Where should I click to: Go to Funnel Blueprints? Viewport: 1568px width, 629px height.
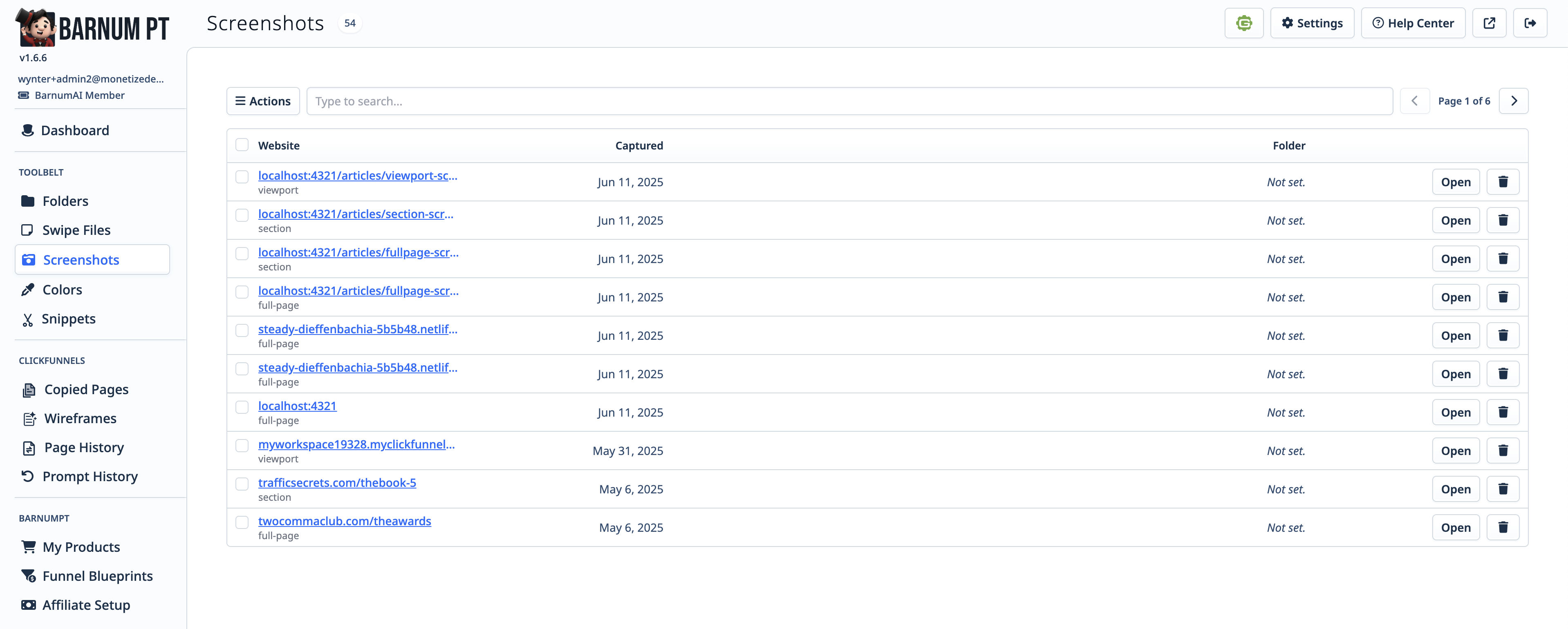pyautogui.click(x=97, y=576)
